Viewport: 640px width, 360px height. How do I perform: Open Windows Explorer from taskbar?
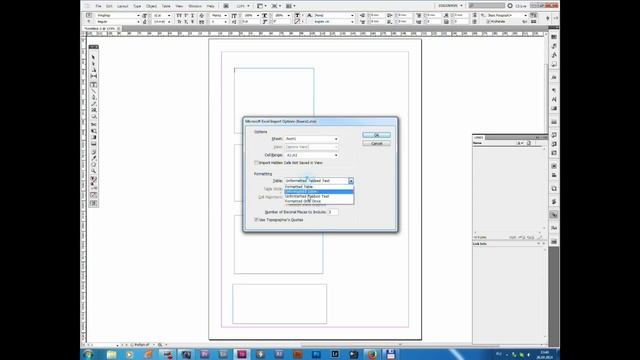tap(111, 354)
